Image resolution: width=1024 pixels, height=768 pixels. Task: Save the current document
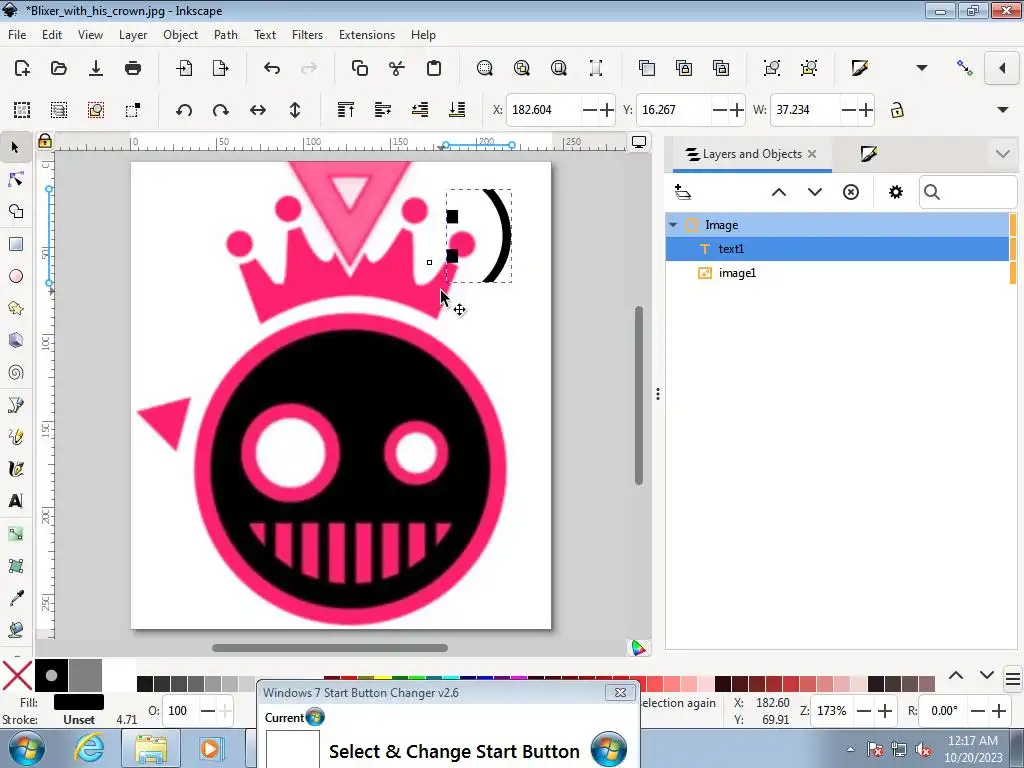point(96,68)
